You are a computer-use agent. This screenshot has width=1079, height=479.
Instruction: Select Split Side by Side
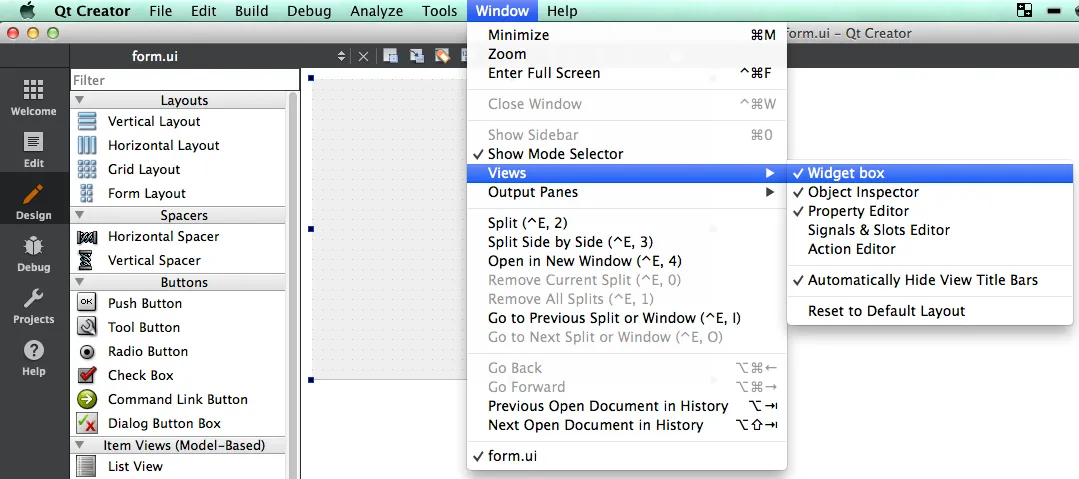[570, 242]
